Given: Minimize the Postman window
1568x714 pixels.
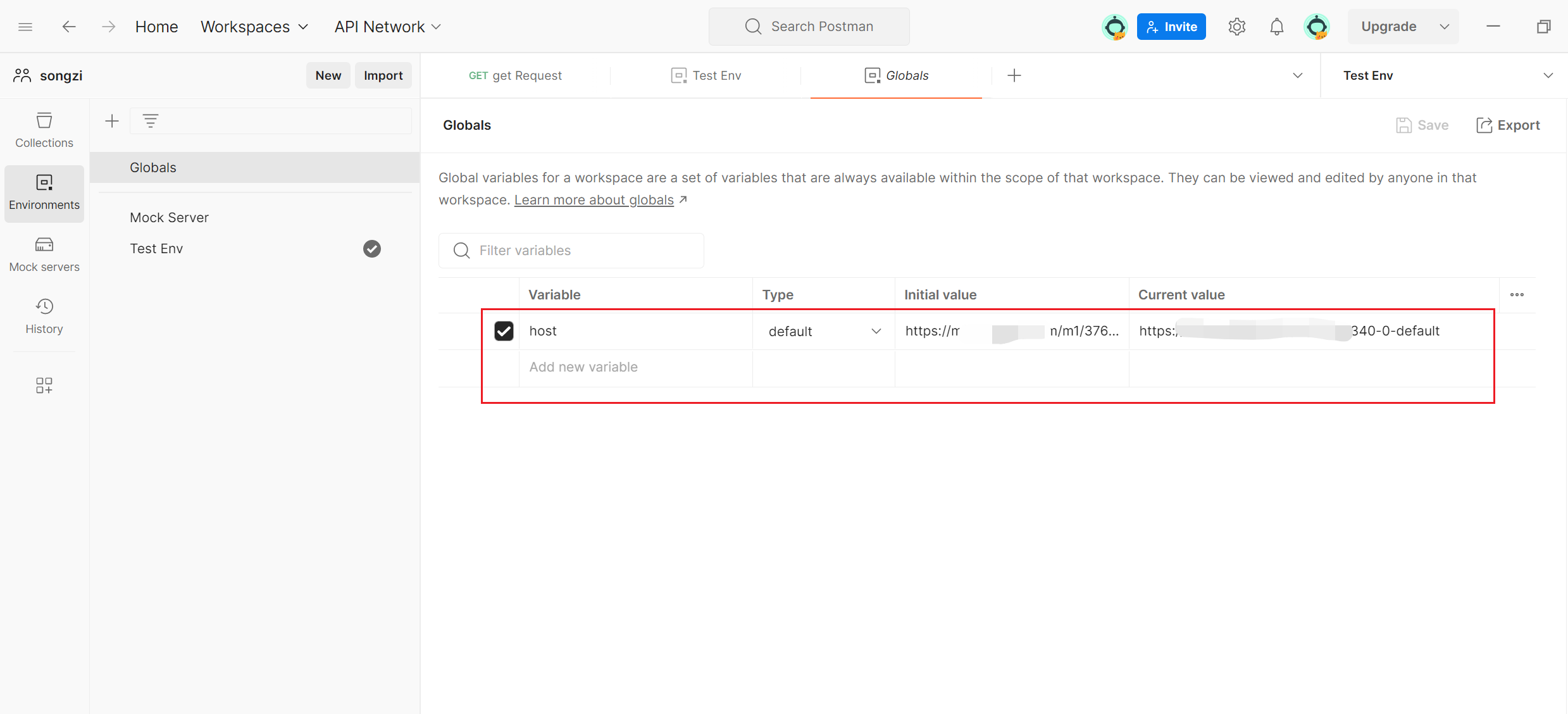Looking at the screenshot, I should tap(1493, 27).
